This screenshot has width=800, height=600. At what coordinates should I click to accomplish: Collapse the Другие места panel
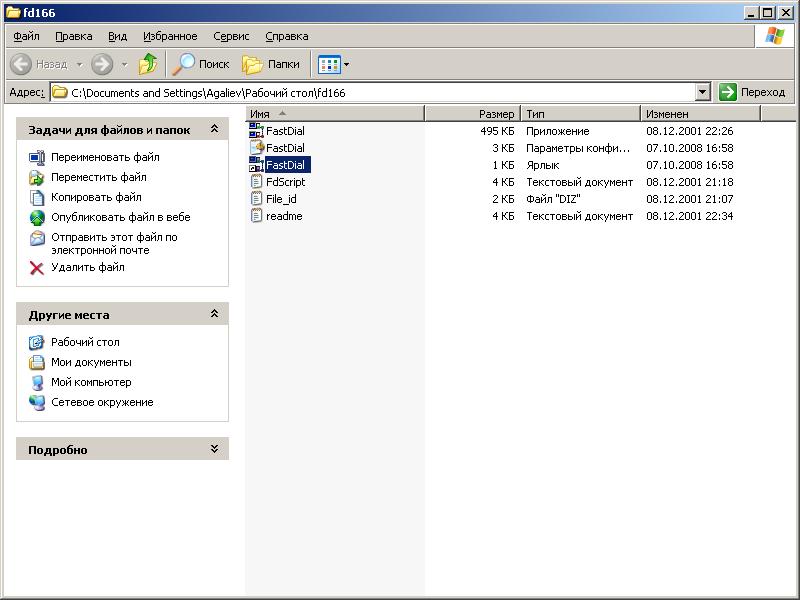click(x=214, y=314)
